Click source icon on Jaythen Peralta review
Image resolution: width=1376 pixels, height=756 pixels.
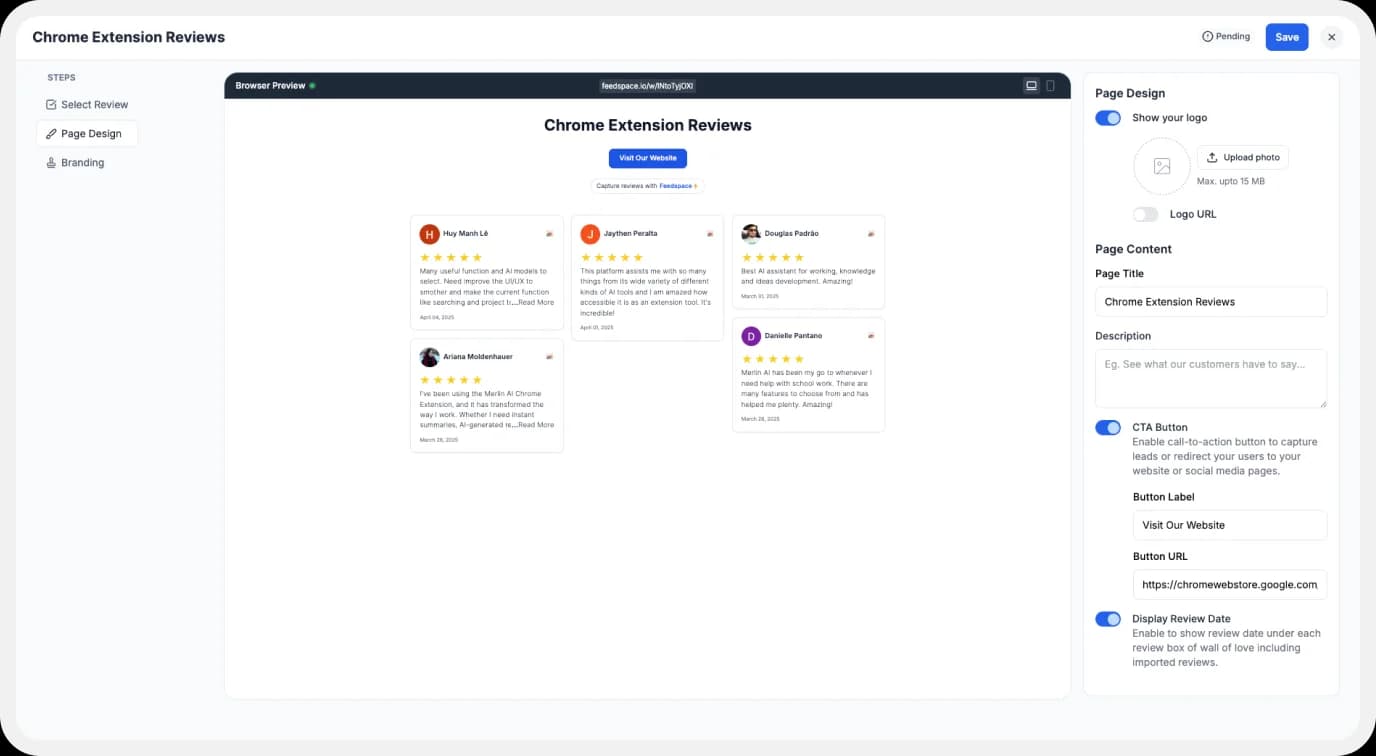tap(710, 234)
